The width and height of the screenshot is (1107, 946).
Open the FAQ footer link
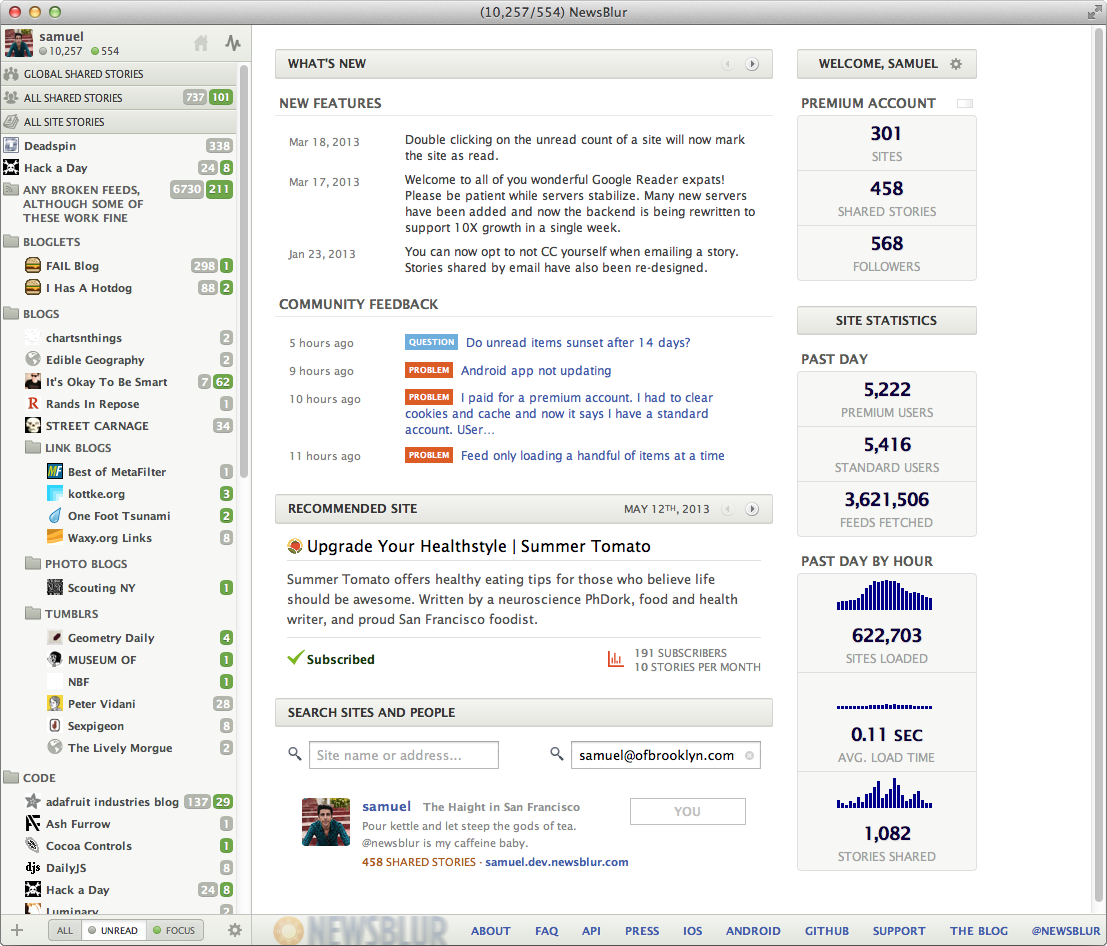pyautogui.click(x=546, y=931)
